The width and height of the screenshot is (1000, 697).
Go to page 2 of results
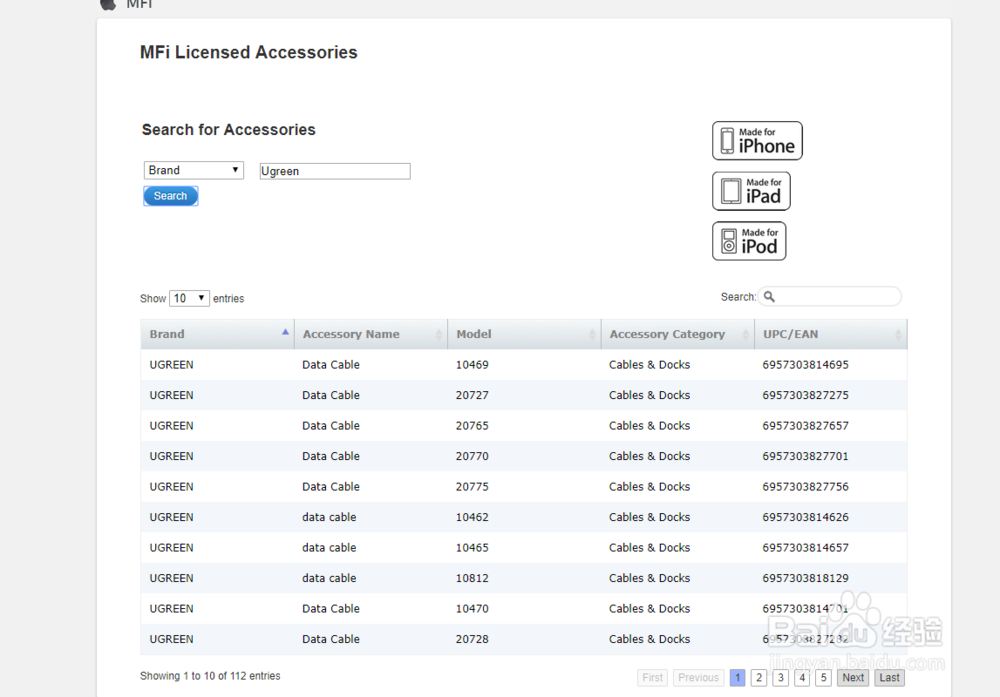point(759,677)
